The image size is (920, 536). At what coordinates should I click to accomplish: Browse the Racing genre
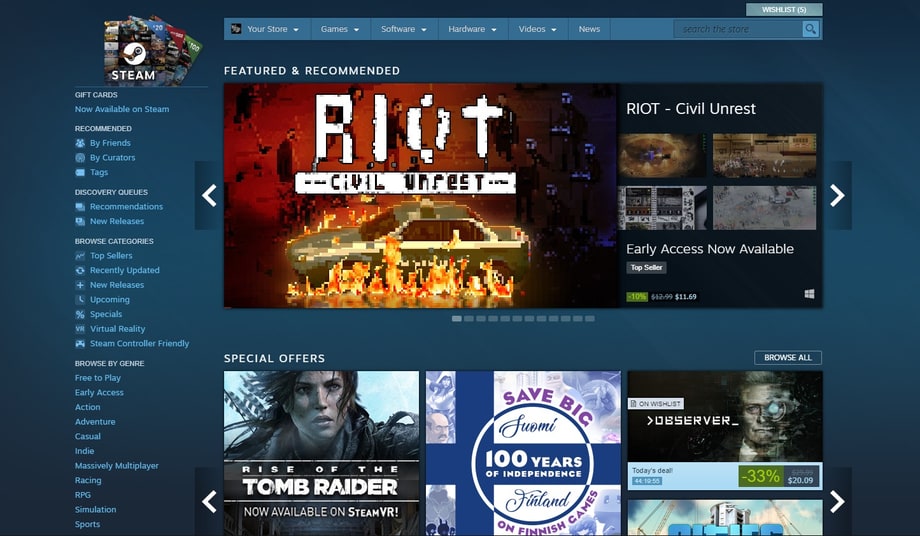pos(88,480)
